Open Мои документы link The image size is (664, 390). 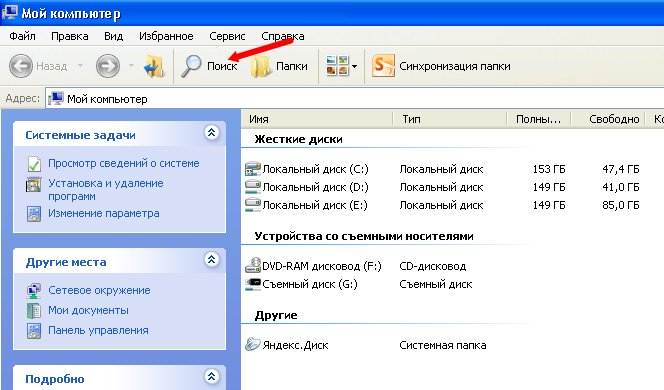click(x=88, y=310)
